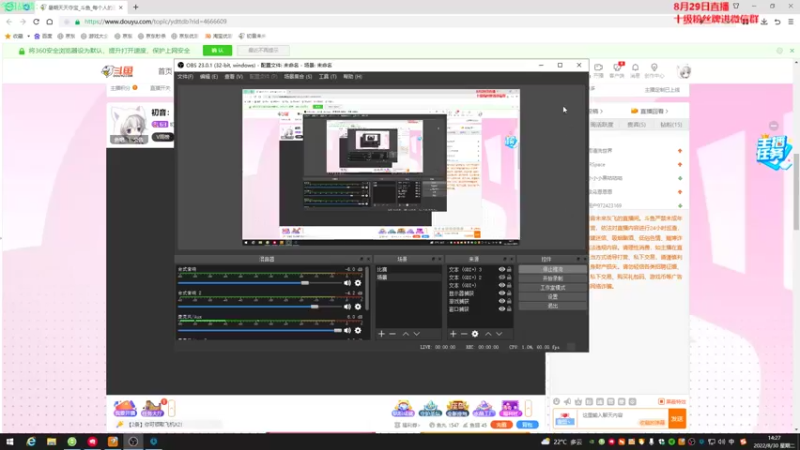This screenshot has width=800, height=450.
Task: Toggle visibility of 窗口捕获 source
Action: click(x=502, y=309)
